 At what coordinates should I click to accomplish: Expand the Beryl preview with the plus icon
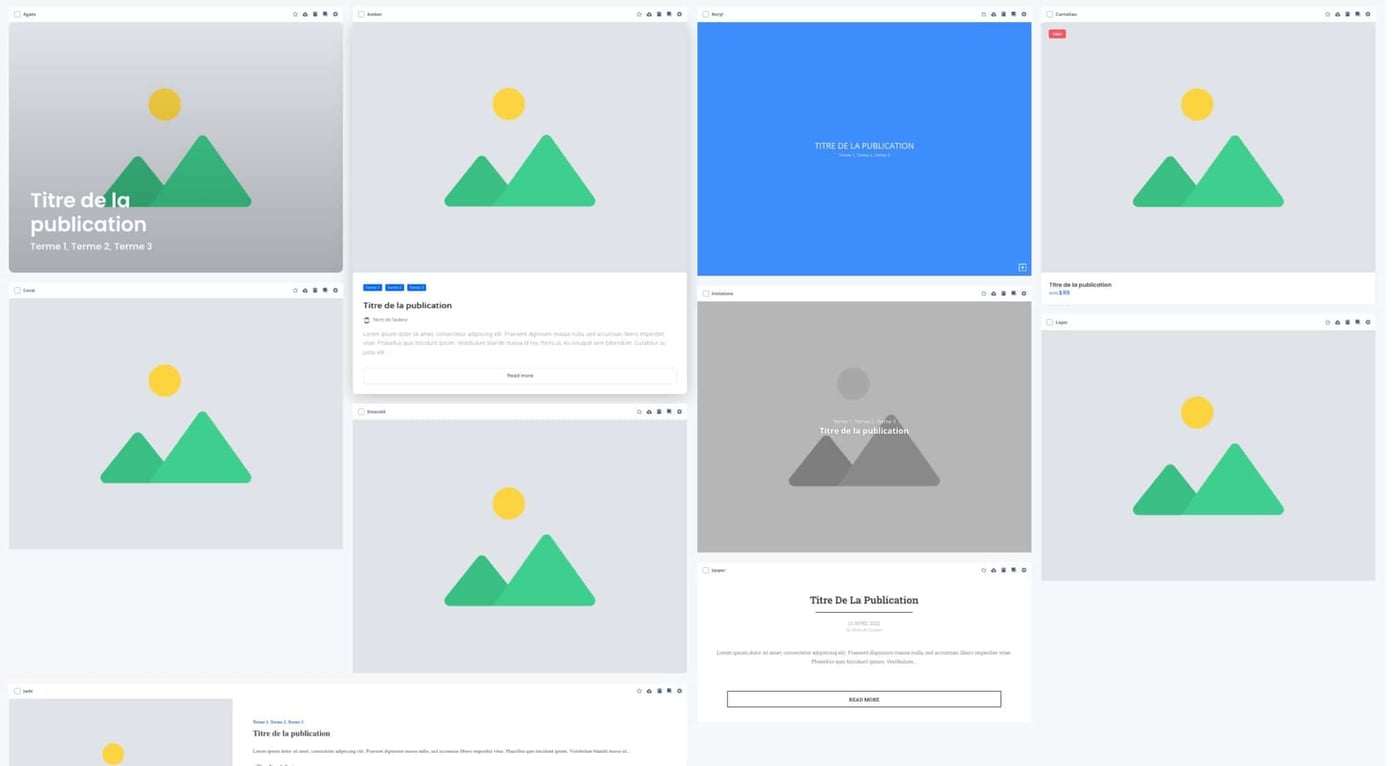(1021, 267)
